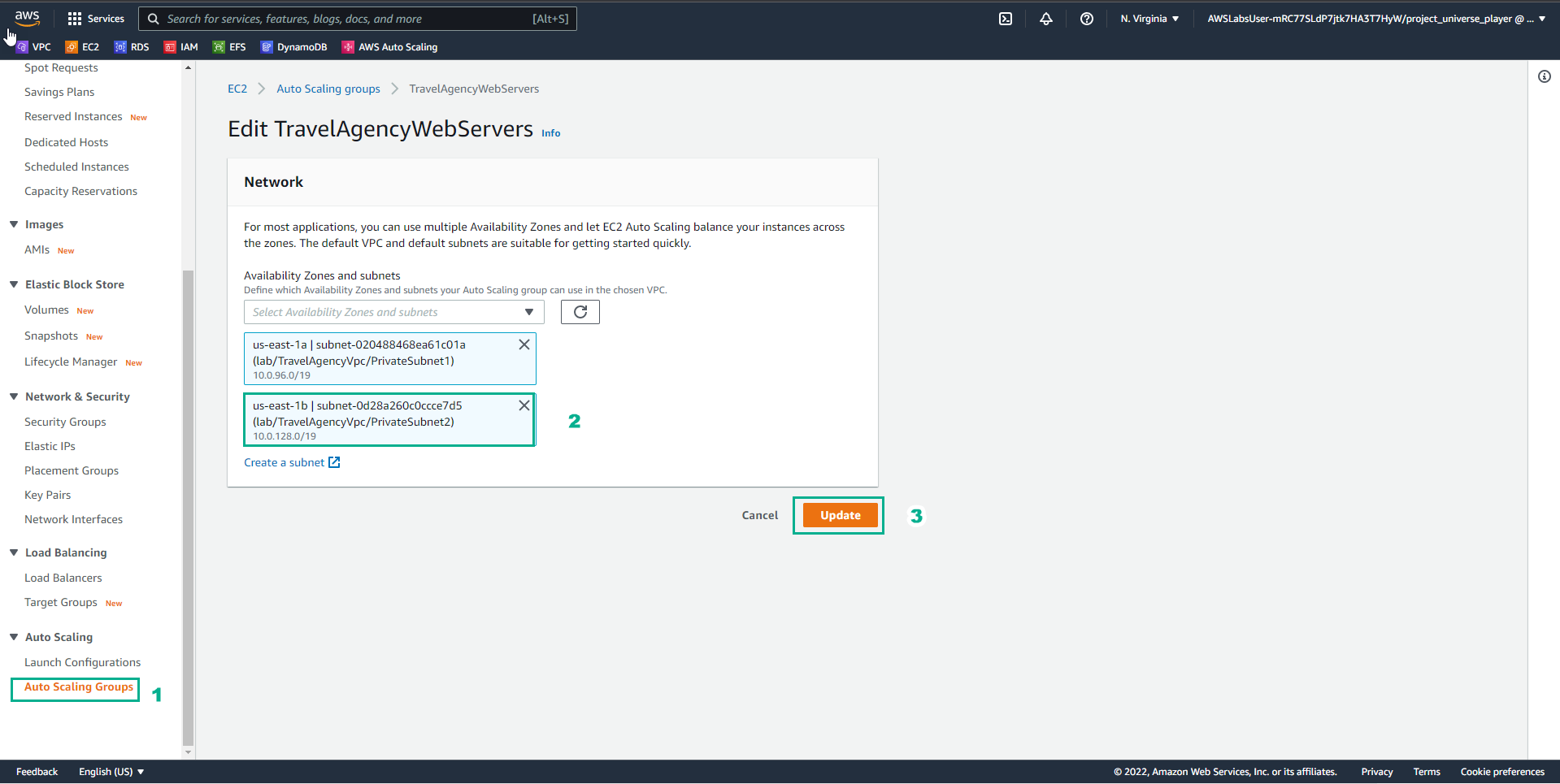Collapse the Network & Security section
The image size is (1560, 784).
point(14,396)
